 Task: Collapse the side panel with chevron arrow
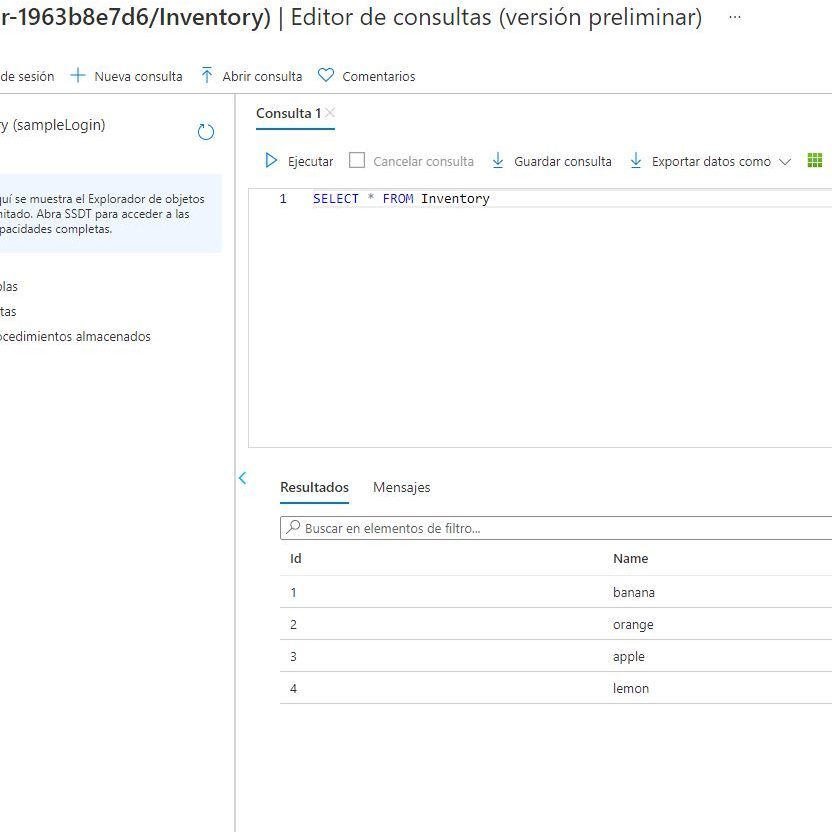coord(242,478)
